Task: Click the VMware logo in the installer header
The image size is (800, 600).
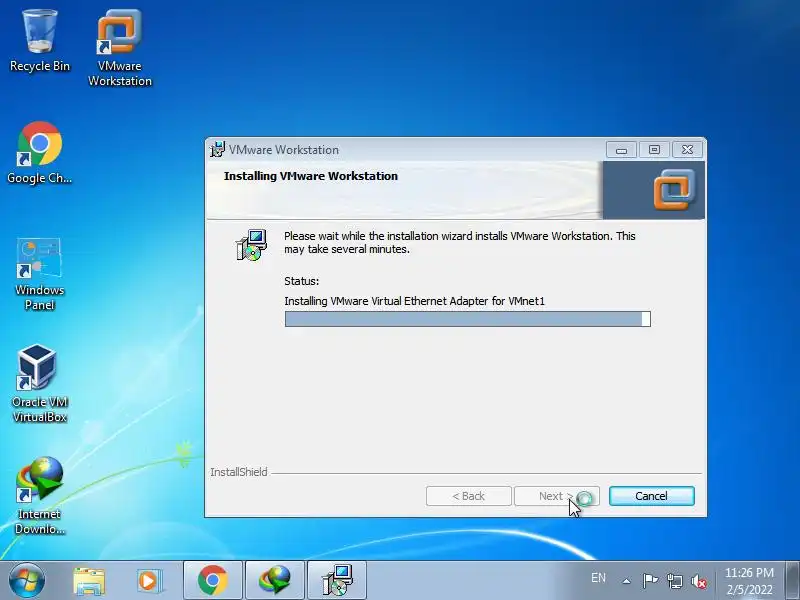Action: click(x=674, y=190)
